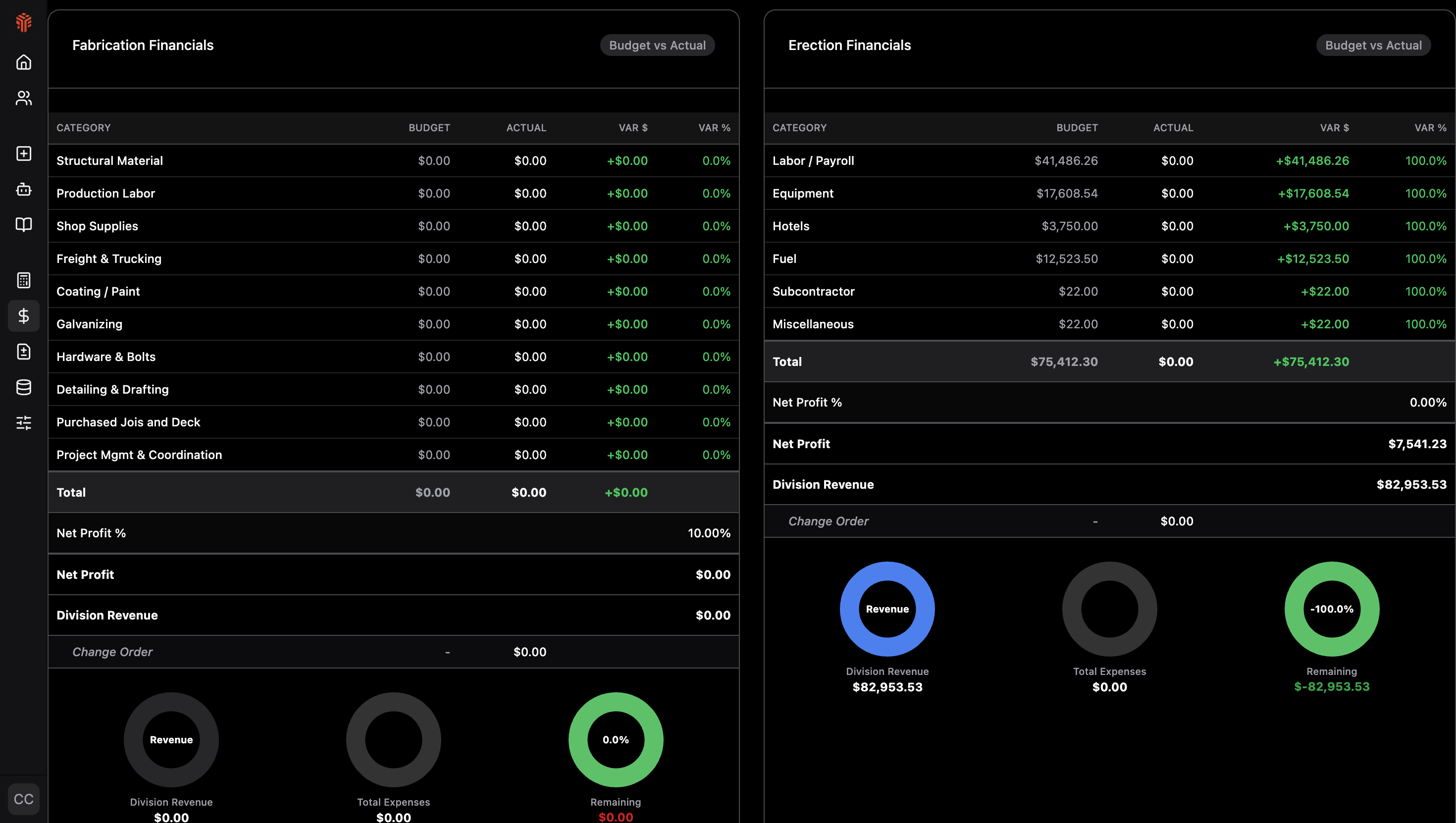This screenshot has width=1456, height=823.
Task: Click the orange app logo
Action: tap(24, 23)
